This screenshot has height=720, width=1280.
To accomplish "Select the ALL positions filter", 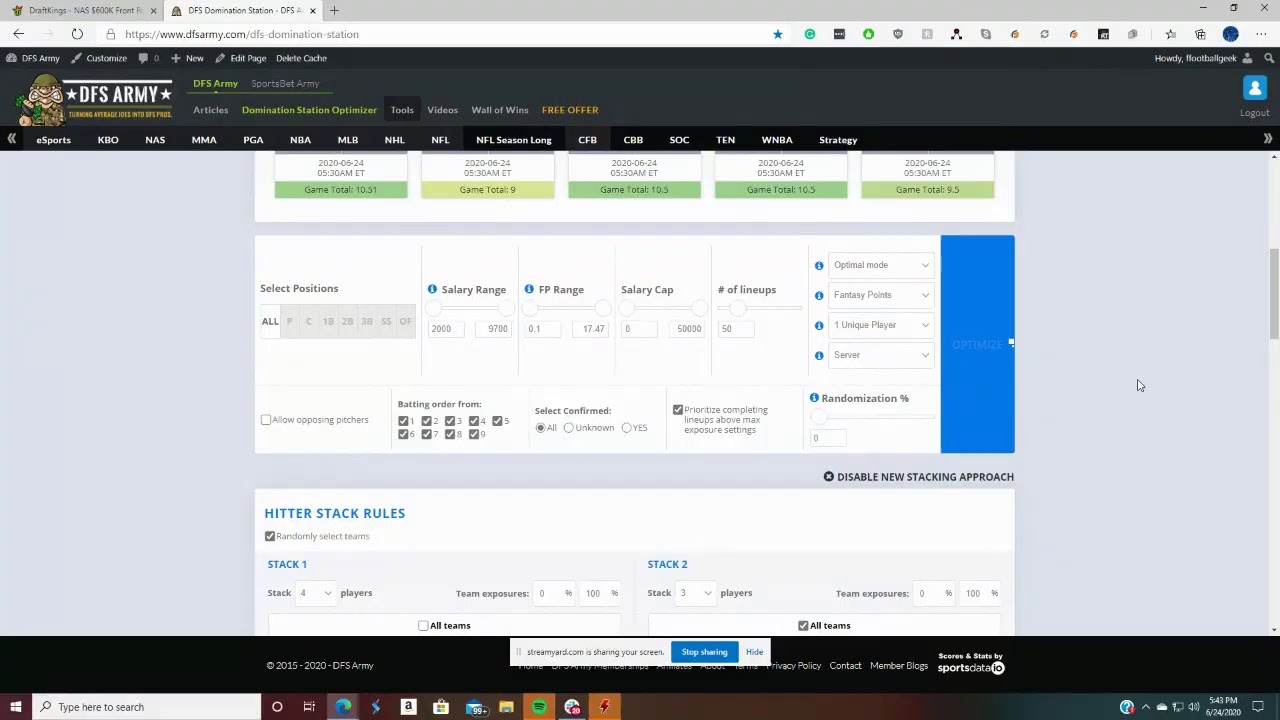I will tap(270, 322).
